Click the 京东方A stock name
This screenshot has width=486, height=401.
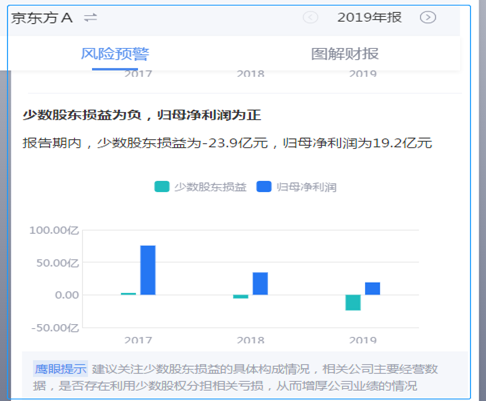point(42,18)
